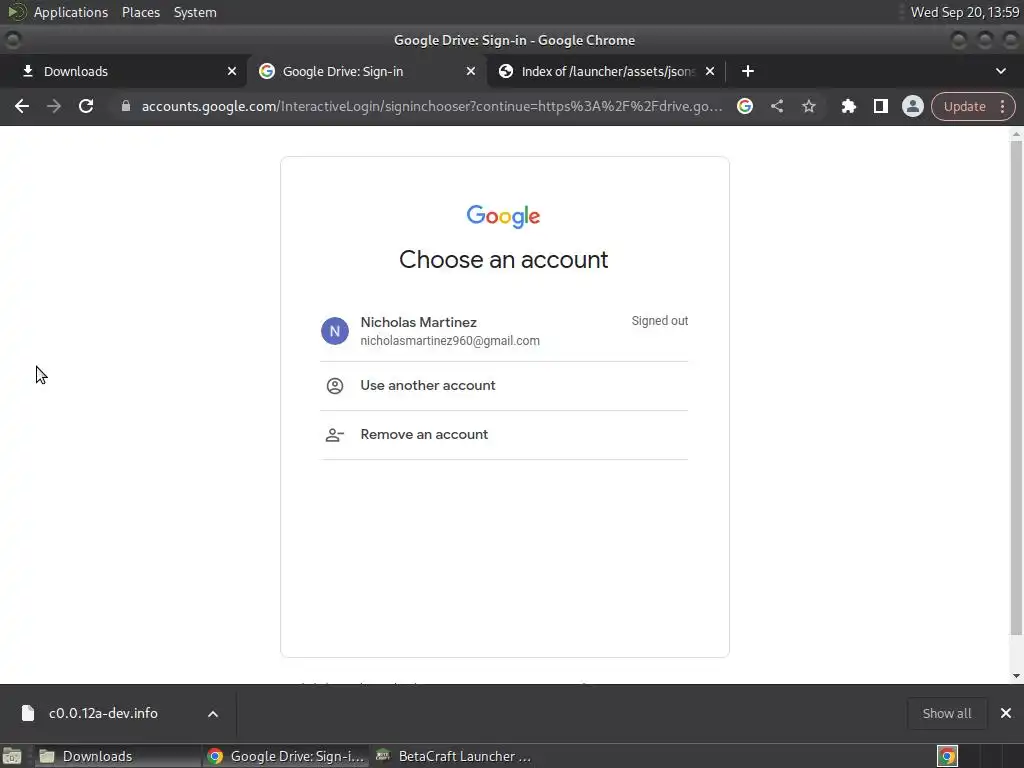Click the Signed out status text
Viewport: 1024px width, 768px height.
(x=660, y=321)
